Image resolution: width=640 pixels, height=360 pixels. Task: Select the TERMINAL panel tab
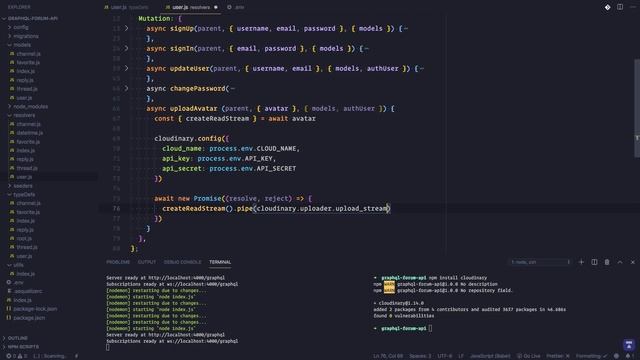point(220,262)
